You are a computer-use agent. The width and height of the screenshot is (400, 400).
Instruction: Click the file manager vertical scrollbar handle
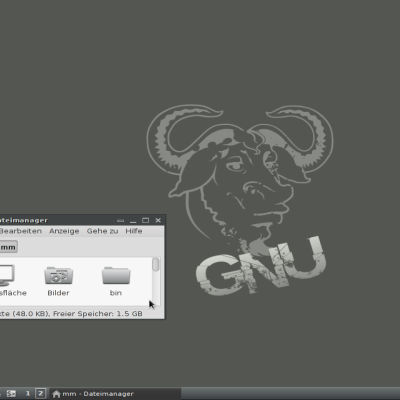156,265
